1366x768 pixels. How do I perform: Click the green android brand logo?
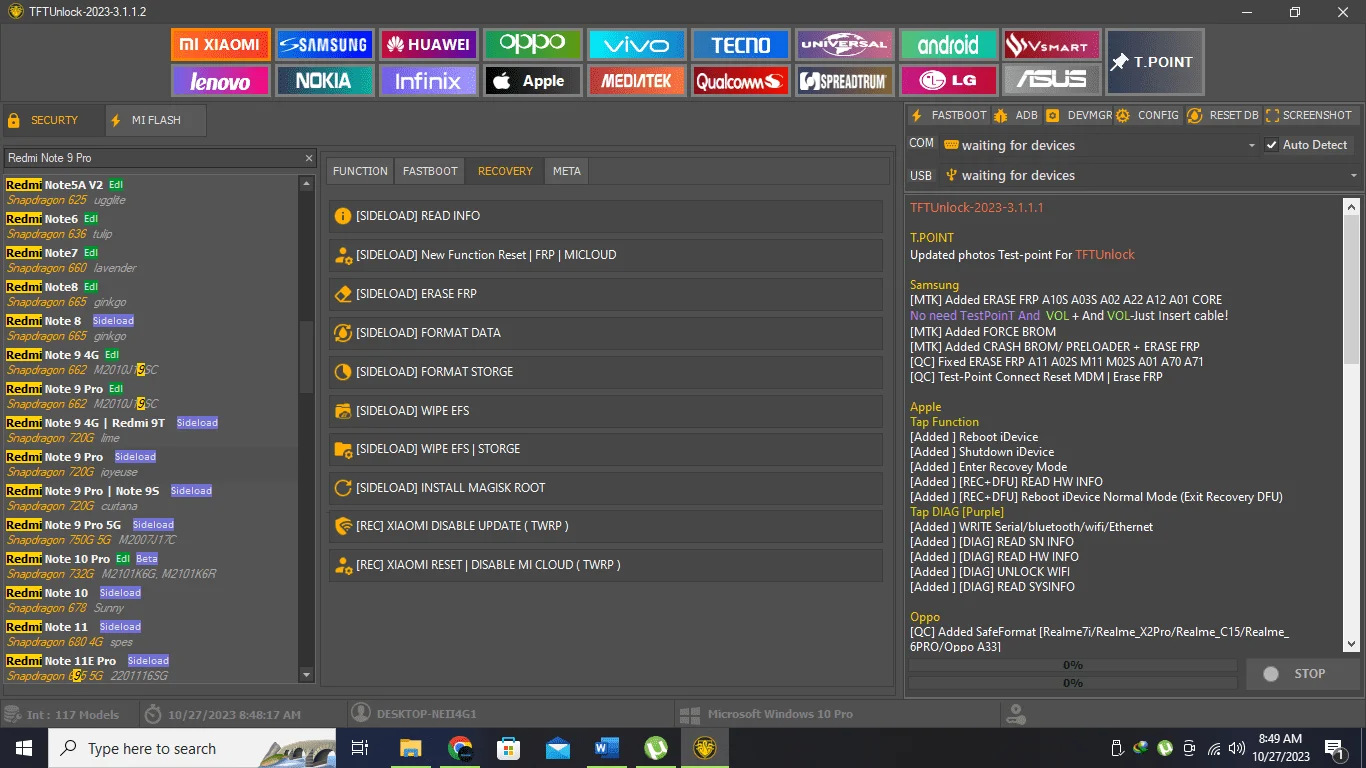coord(948,45)
